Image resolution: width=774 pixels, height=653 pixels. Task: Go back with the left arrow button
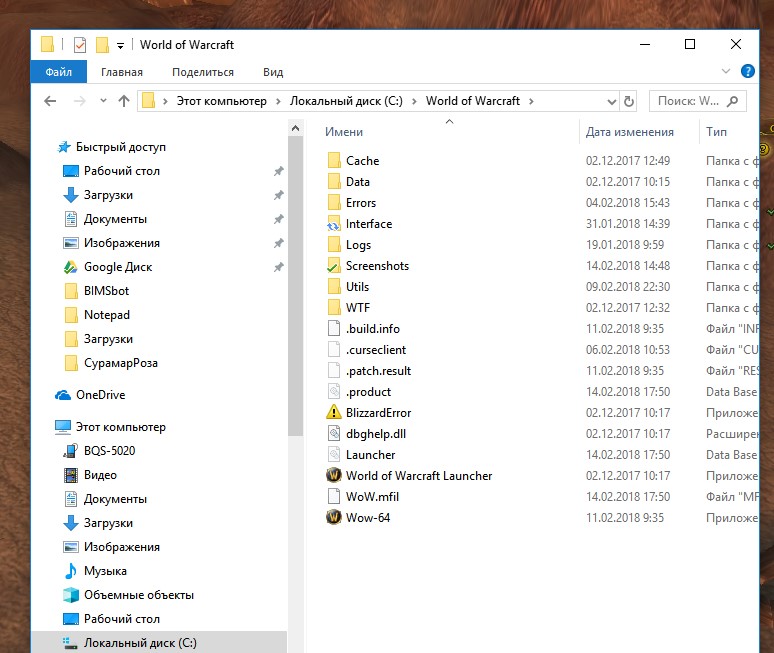[x=50, y=101]
